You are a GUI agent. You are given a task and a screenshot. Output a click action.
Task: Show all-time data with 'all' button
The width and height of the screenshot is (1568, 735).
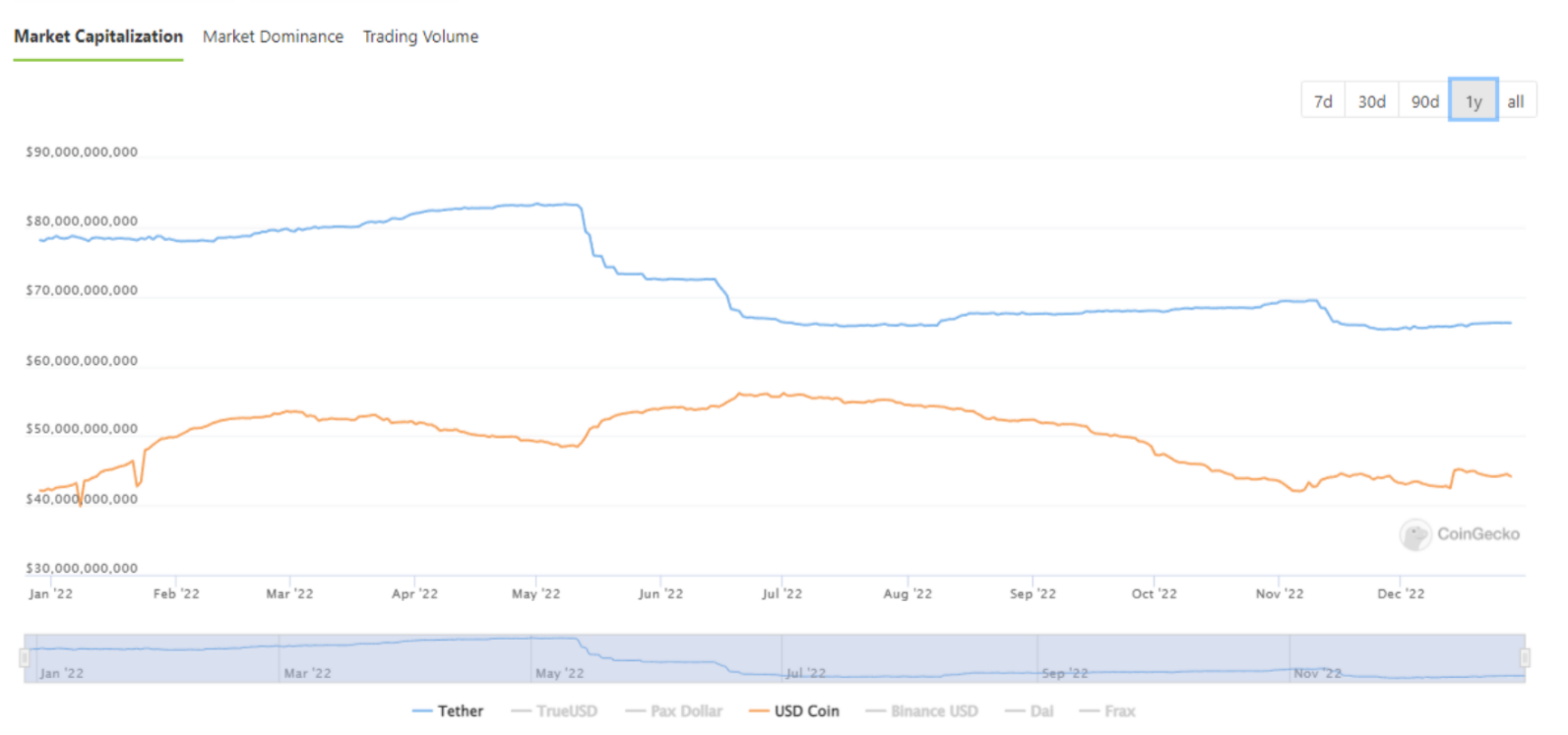pos(1516,101)
